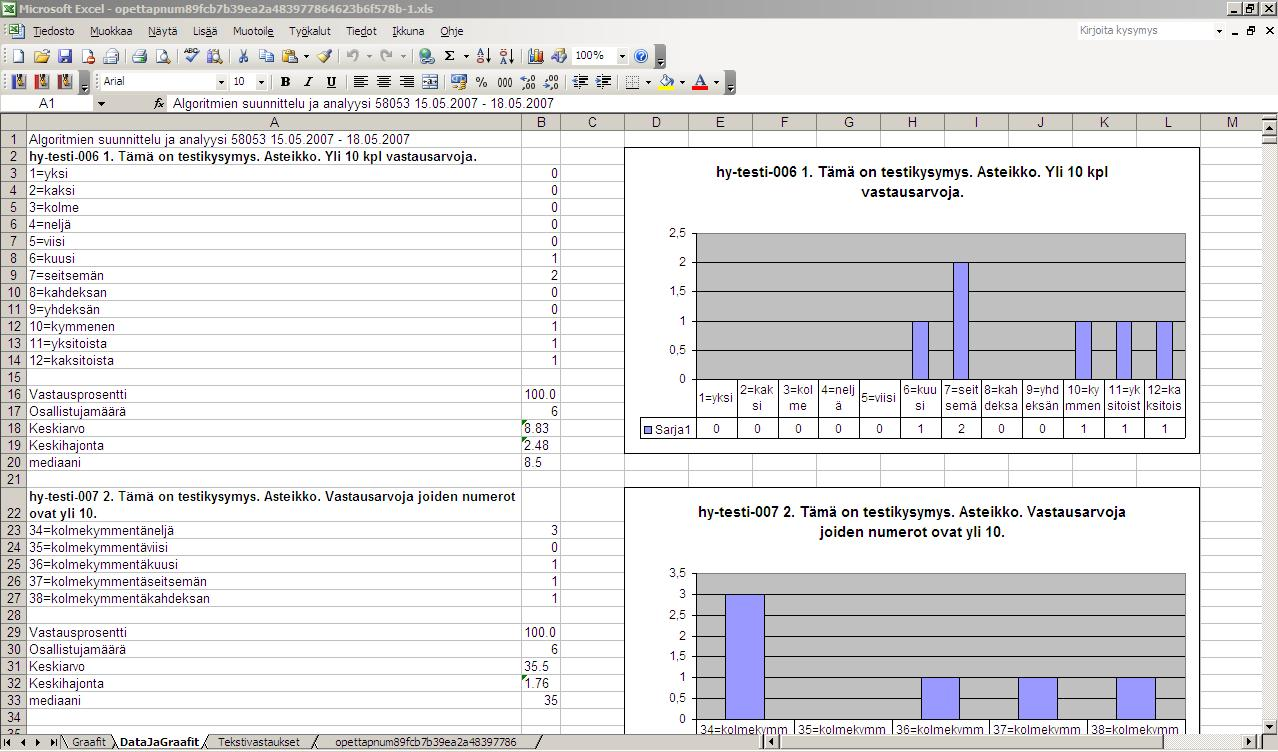1278x752 pixels.
Task: Click the Select All corner of the grid
Action: click(13, 122)
